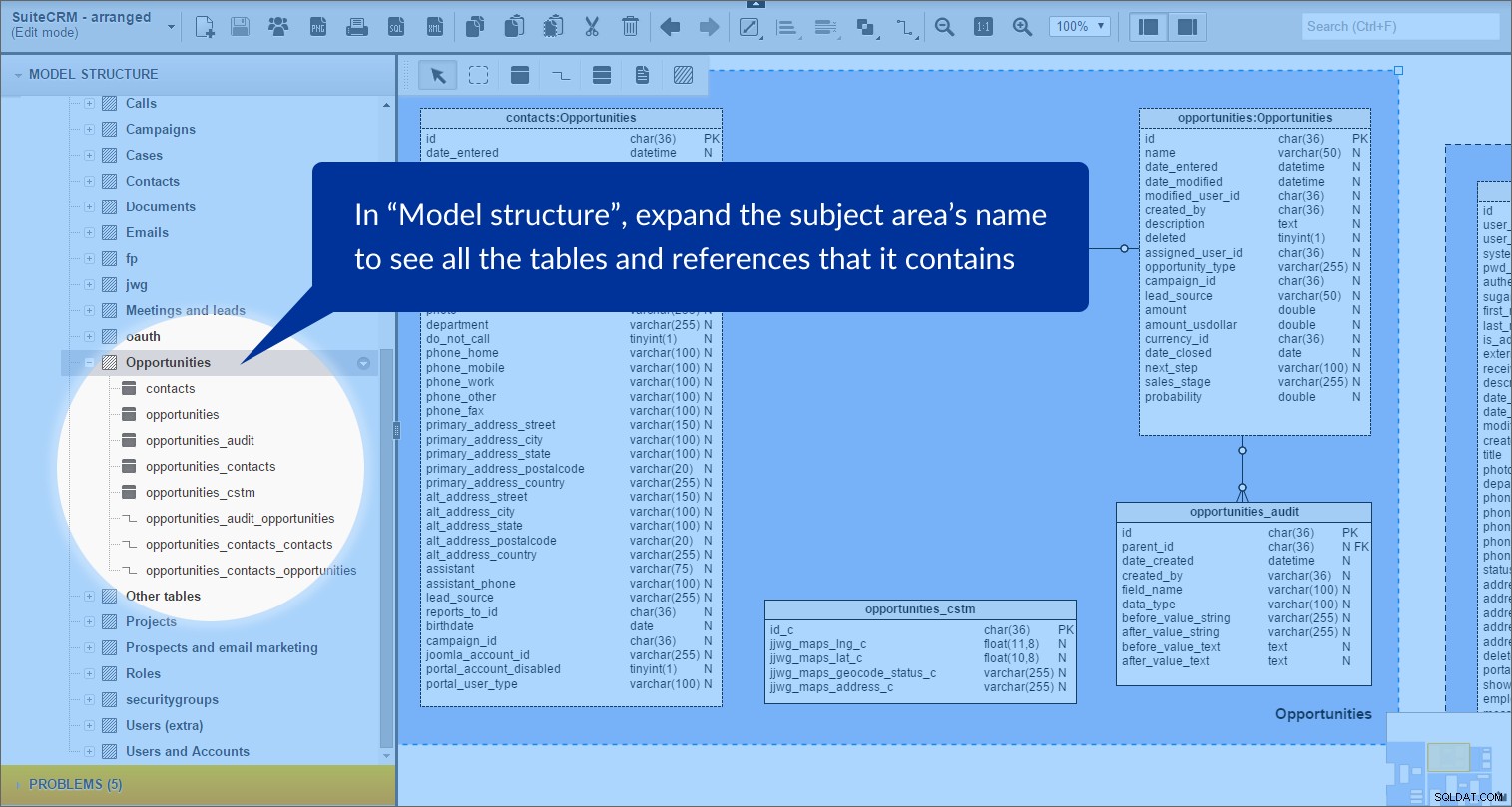
Task: Open the bring to front ordering tool
Action: point(866,27)
